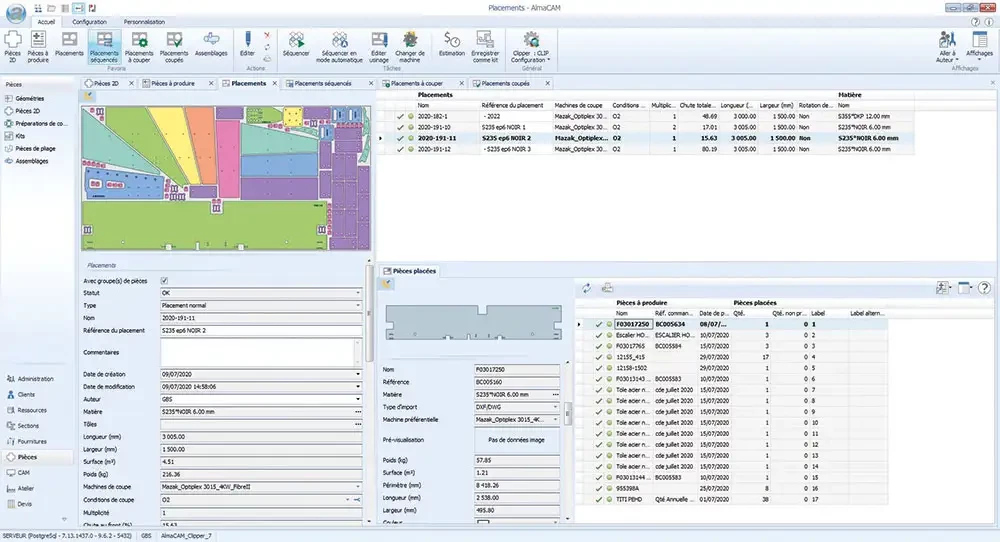
Task: Open the Éditer usinage tool
Action: [x=378, y=43]
